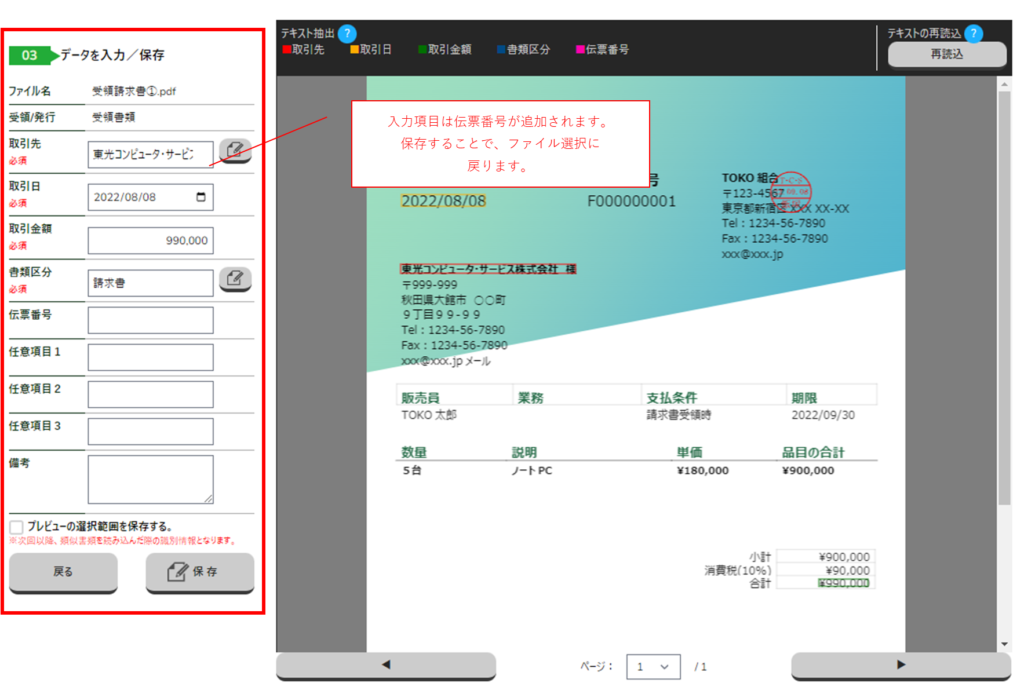Focus the 任意項目１ text field
The height and width of the screenshot is (694, 1024).
(x=150, y=357)
